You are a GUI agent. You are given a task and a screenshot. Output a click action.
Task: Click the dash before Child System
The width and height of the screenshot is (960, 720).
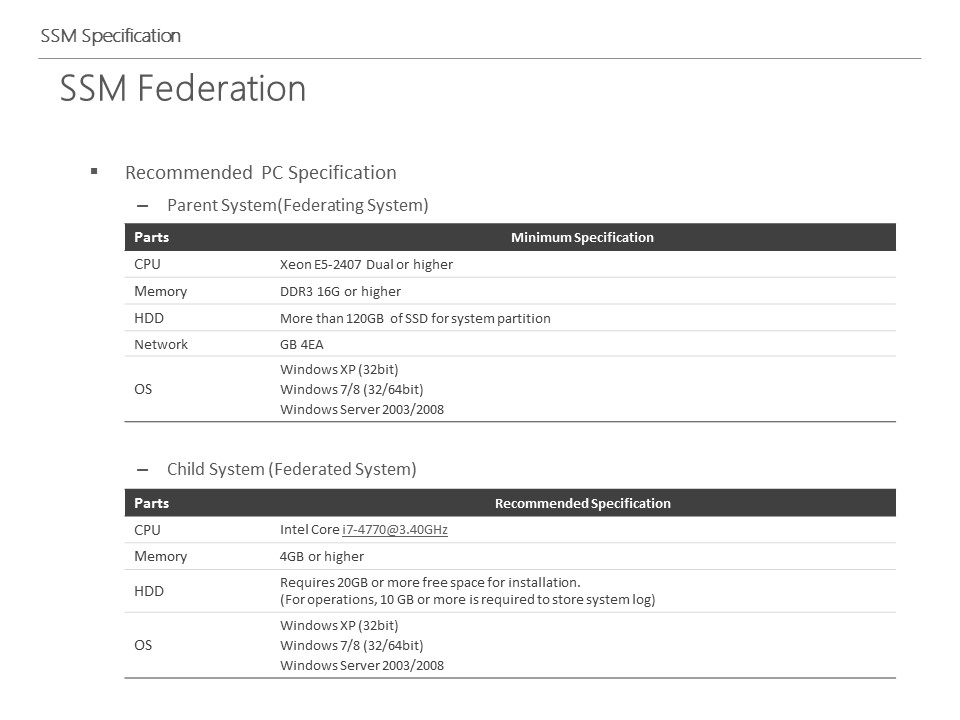tap(143, 470)
